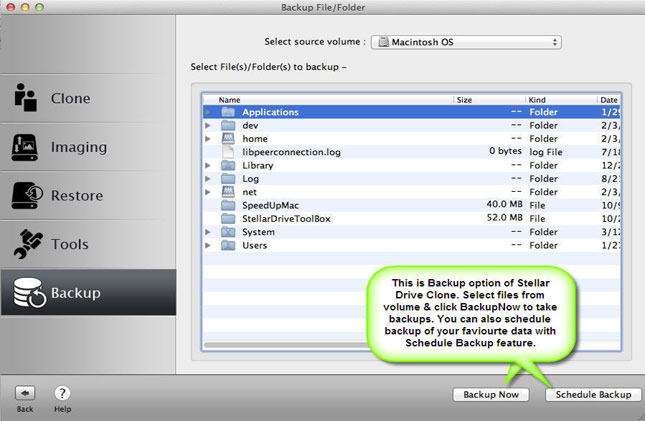The image size is (645, 421).
Task: Click the Back label
Action: [25, 409]
